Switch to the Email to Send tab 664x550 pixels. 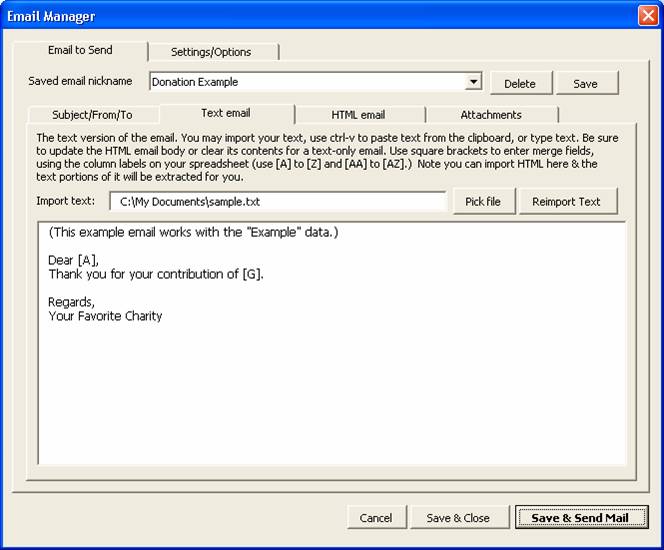click(80, 50)
